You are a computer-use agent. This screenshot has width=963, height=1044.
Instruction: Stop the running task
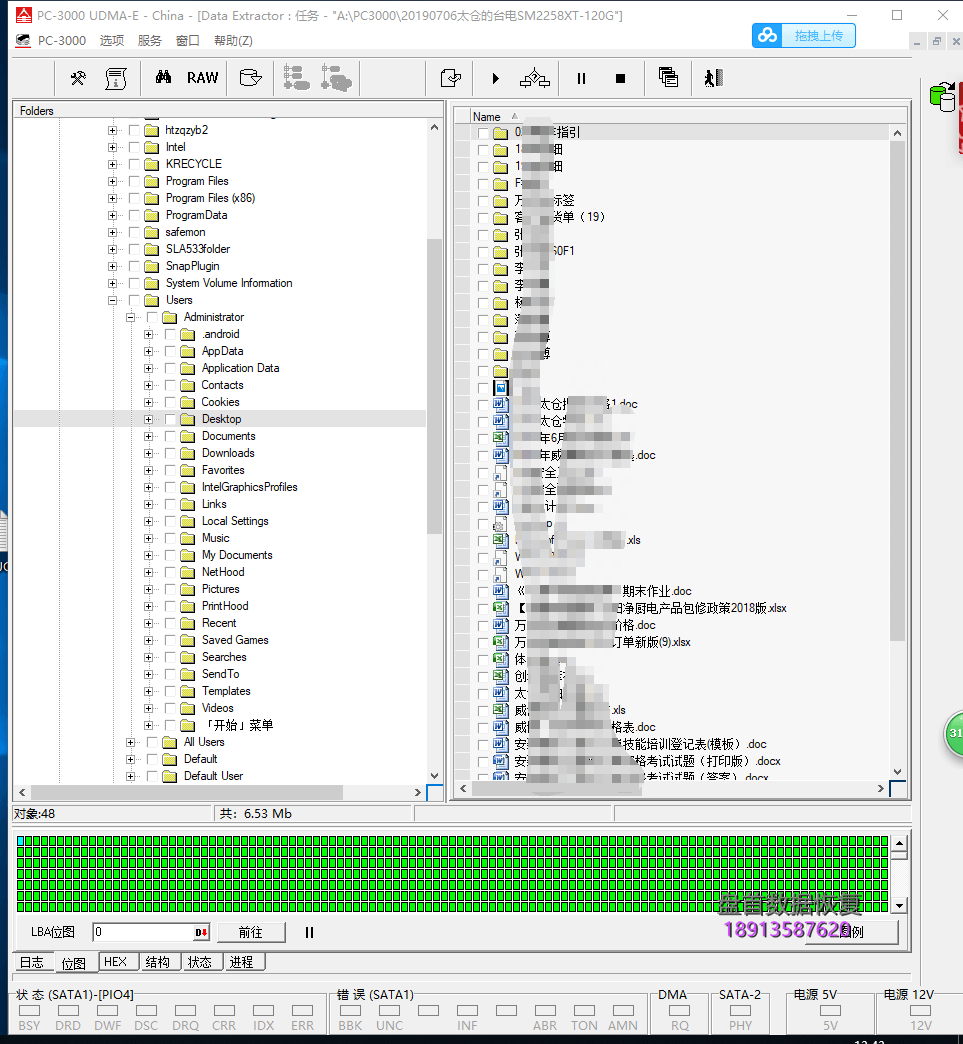pyautogui.click(x=621, y=79)
